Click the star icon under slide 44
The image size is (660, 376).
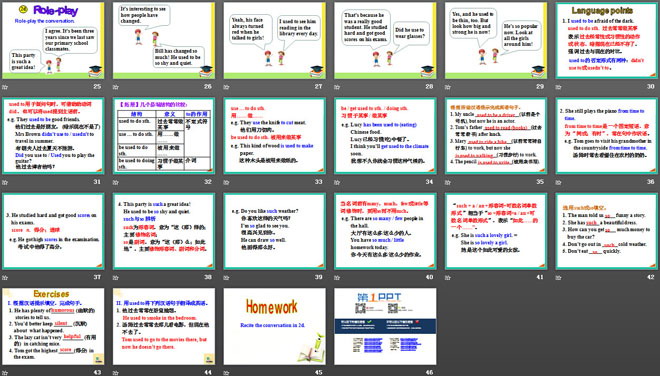pyautogui.click(x=116, y=373)
